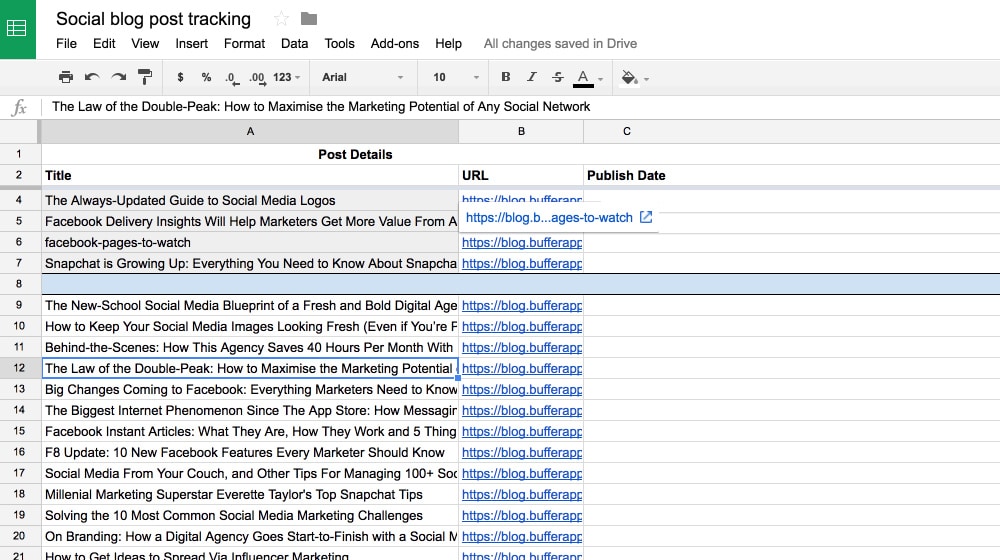This screenshot has width=1000, height=560.
Task: Select row 12 header
Action: tap(19, 368)
